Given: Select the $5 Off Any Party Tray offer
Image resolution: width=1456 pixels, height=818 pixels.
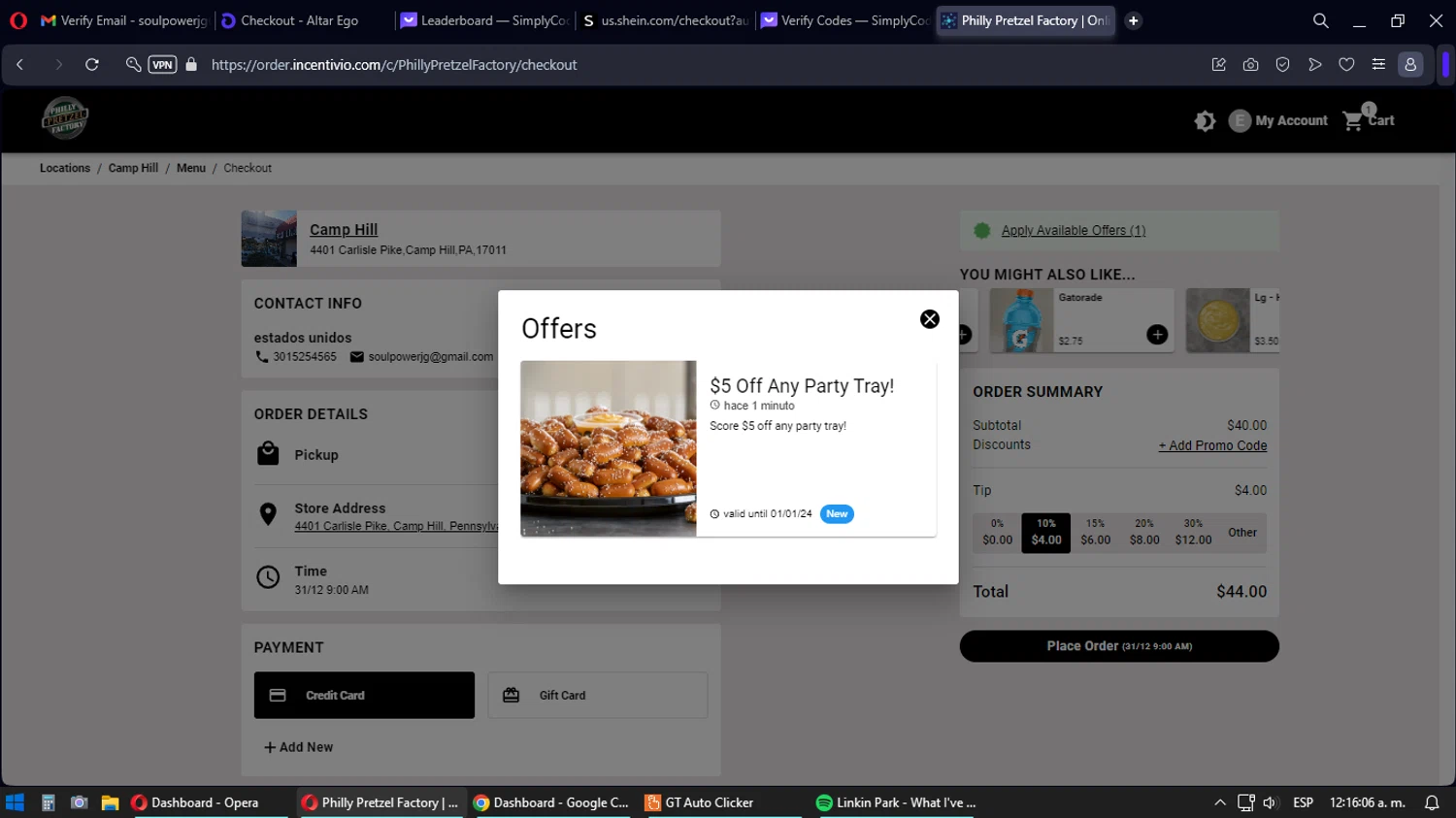Looking at the screenshot, I should 728,448.
